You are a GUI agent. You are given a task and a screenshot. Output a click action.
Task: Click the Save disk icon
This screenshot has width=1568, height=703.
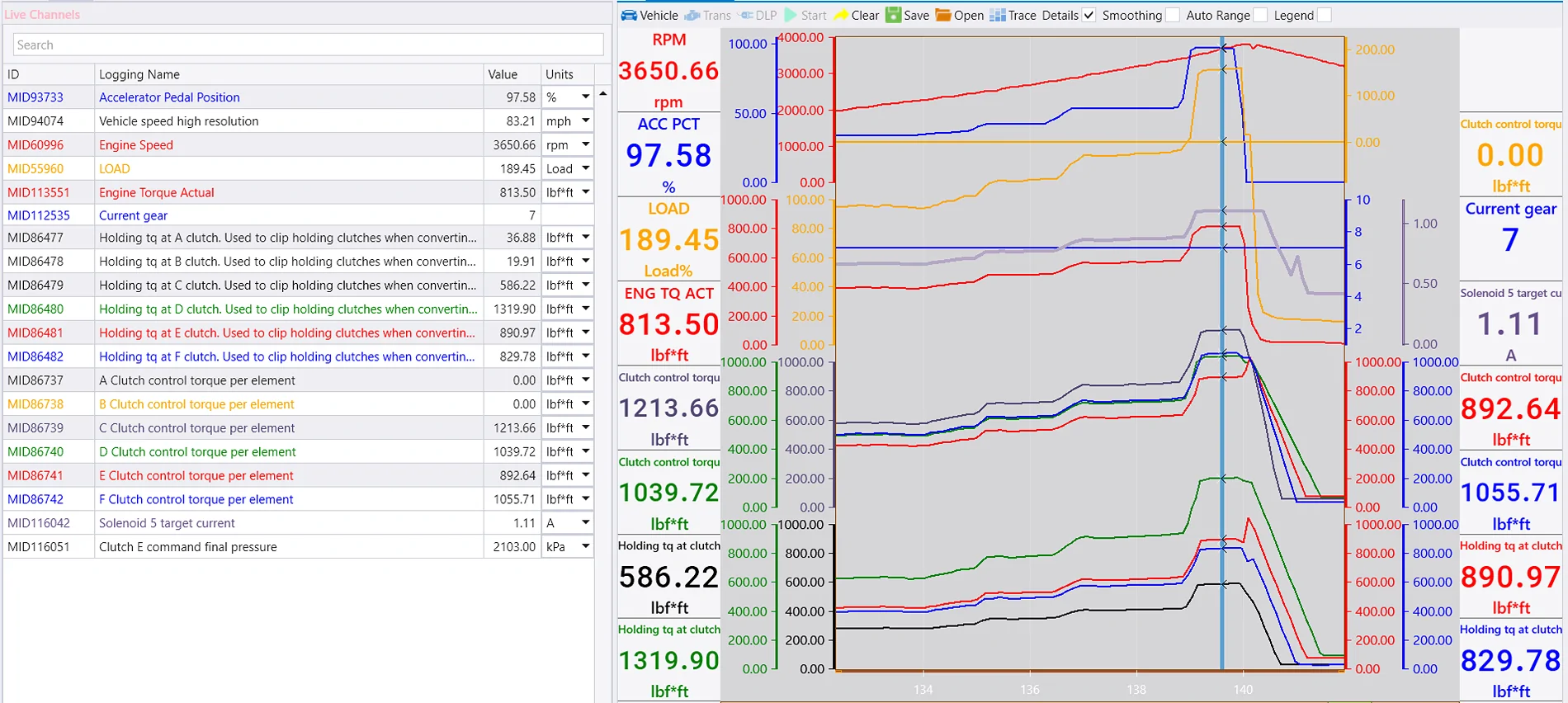pyautogui.click(x=893, y=15)
